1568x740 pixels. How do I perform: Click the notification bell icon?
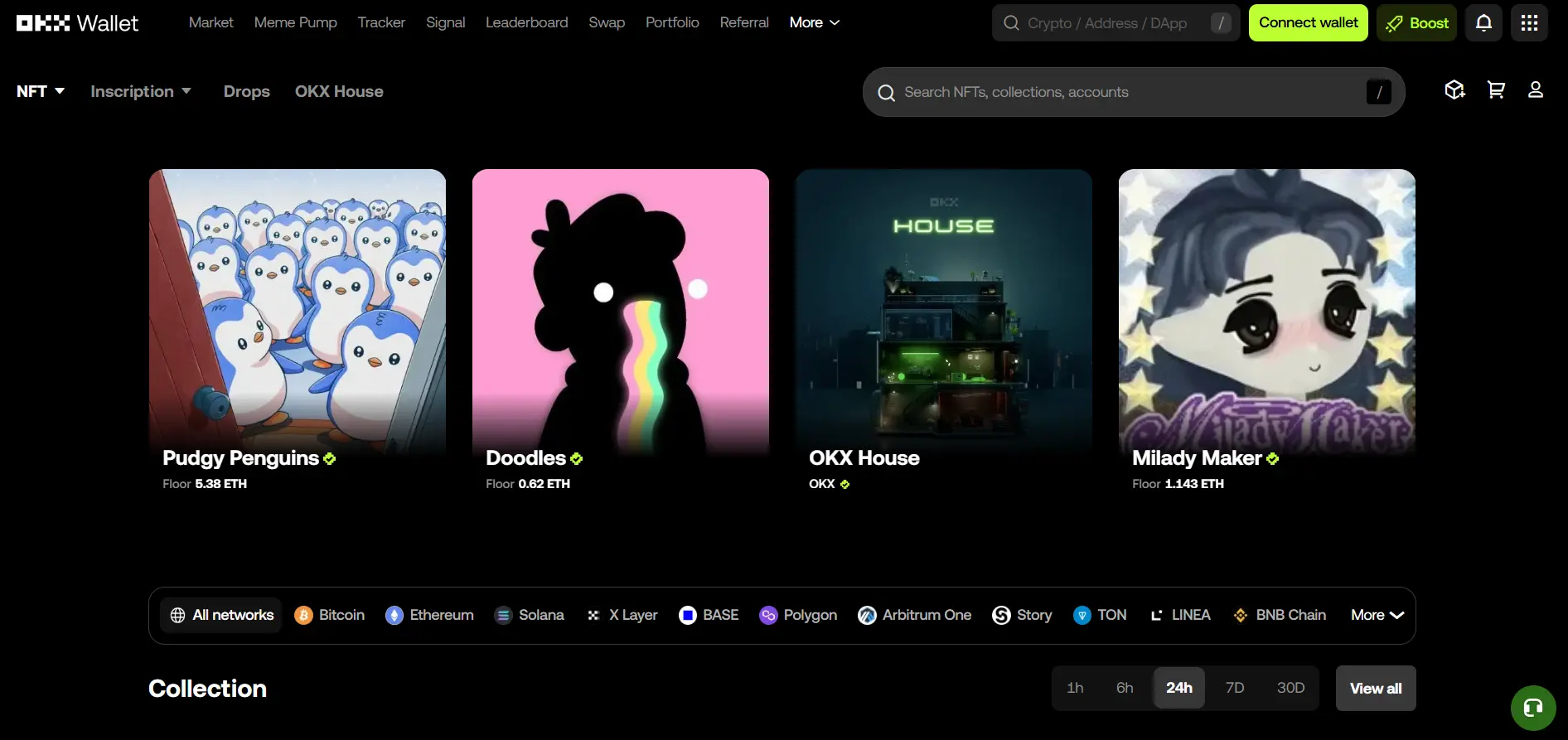[1483, 23]
